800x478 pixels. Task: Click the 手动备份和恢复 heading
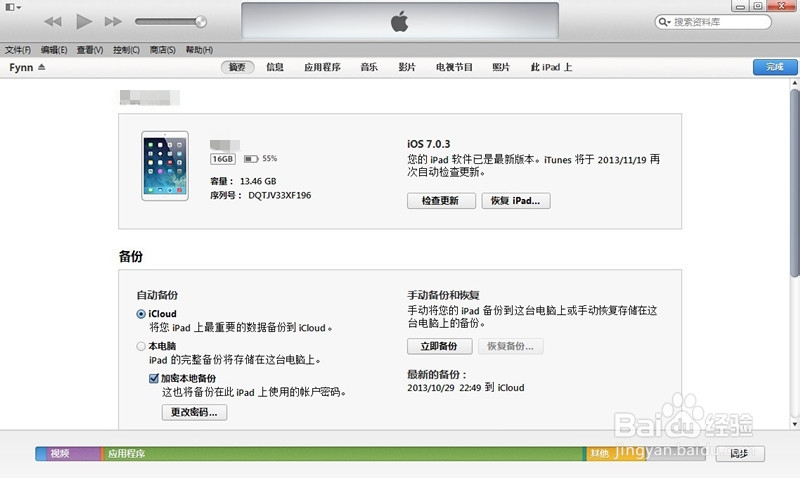443,295
